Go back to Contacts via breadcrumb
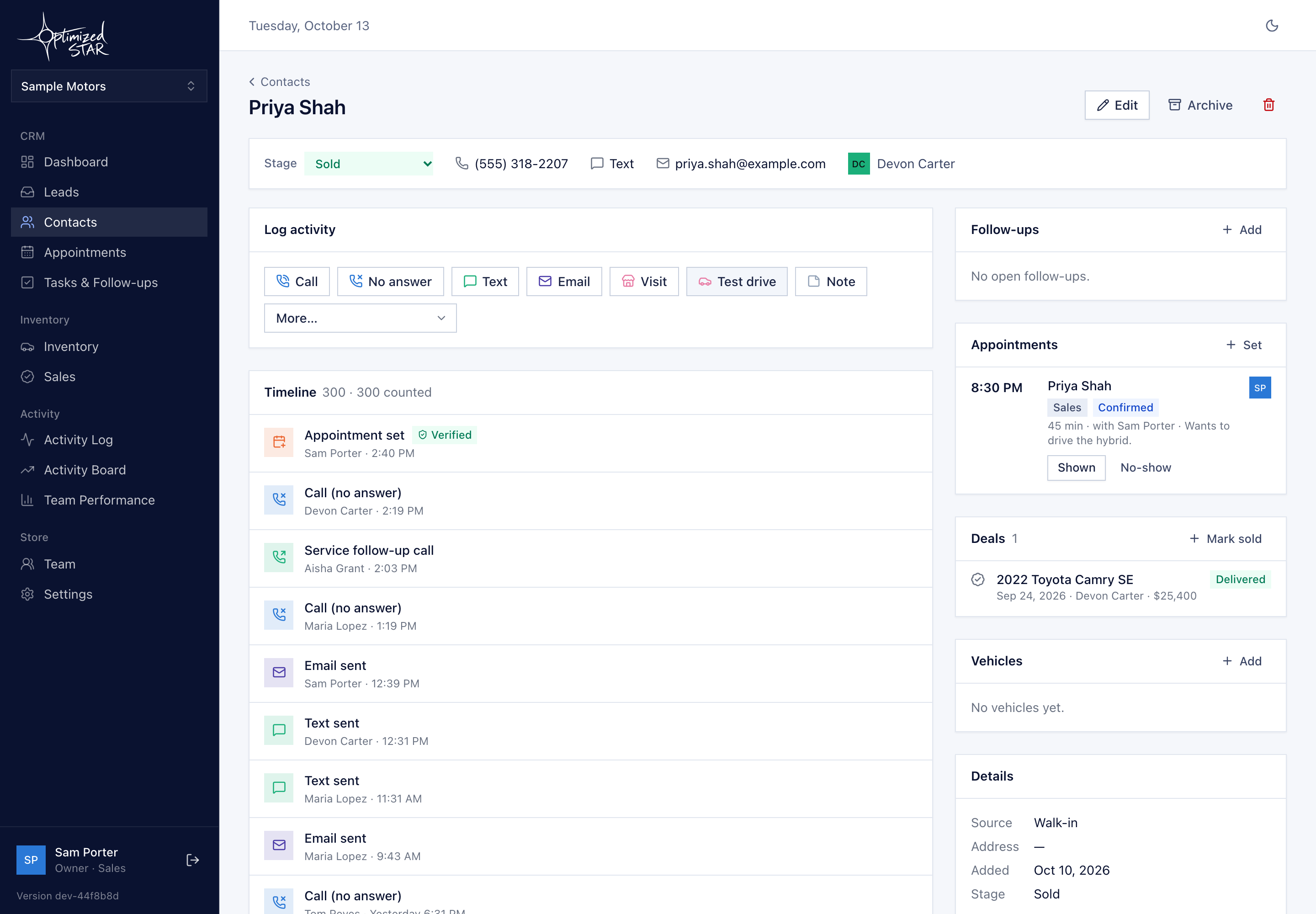 (x=280, y=82)
